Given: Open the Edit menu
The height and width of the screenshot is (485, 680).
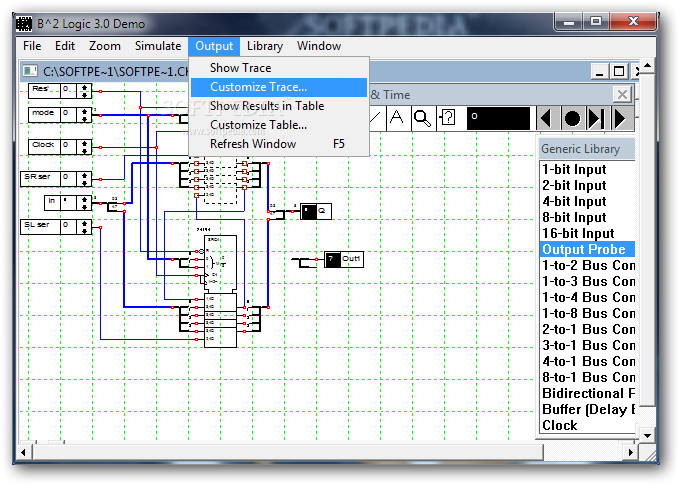Looking at the screenshot, I should [65, 46].
